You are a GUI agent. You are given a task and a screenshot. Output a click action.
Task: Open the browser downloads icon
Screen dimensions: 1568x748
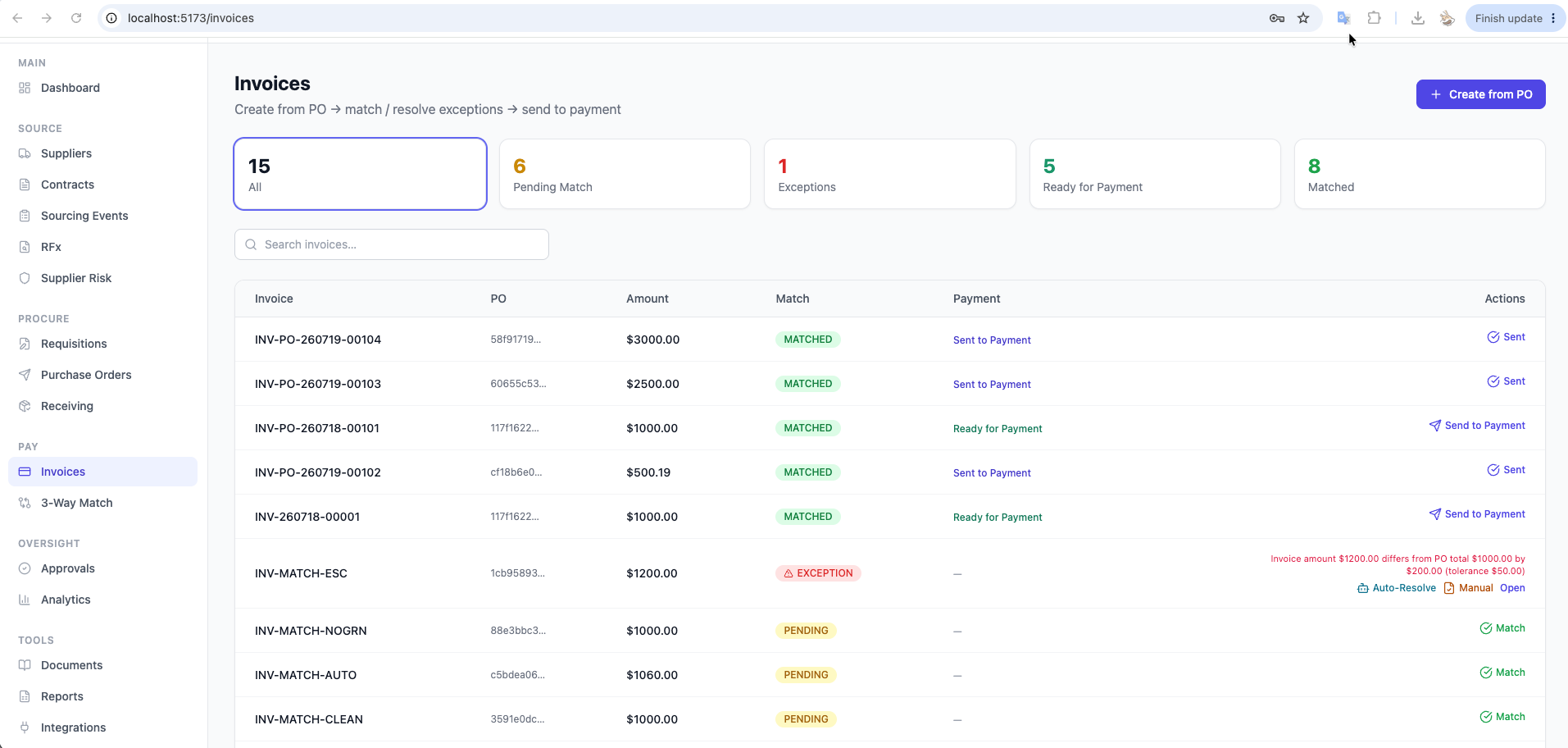[1418, 18]
